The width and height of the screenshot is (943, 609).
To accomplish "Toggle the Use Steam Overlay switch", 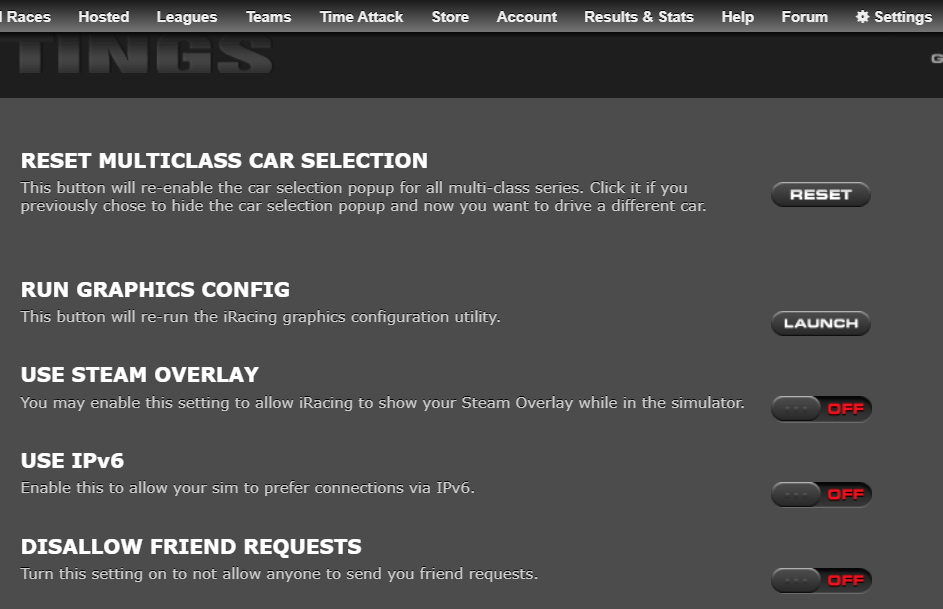I will click(821, 409).
